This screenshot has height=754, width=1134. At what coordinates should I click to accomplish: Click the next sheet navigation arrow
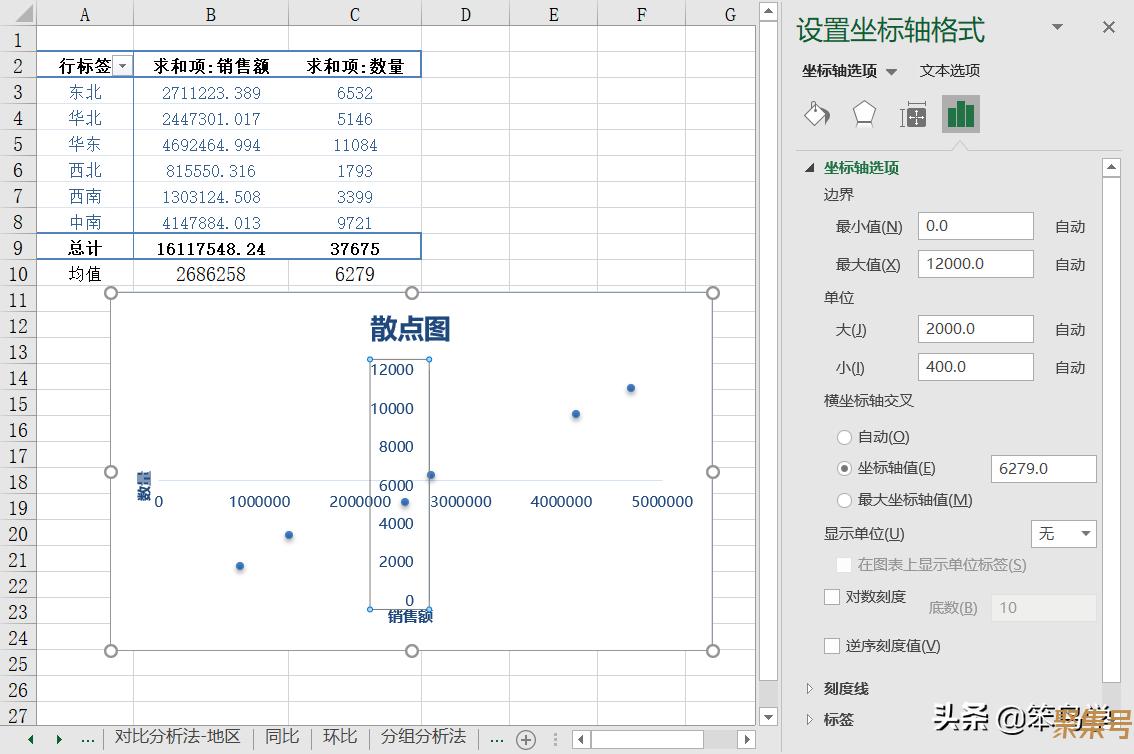click(59, 739)
